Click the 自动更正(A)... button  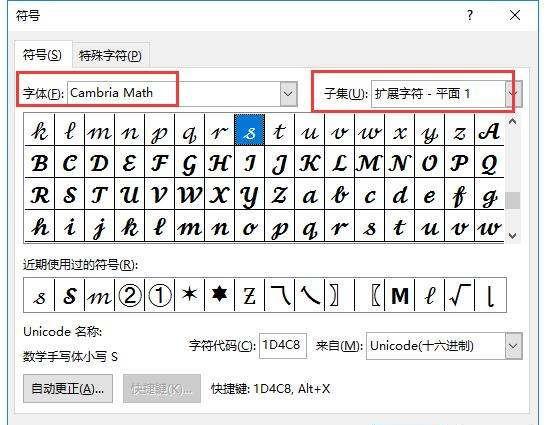68,388
